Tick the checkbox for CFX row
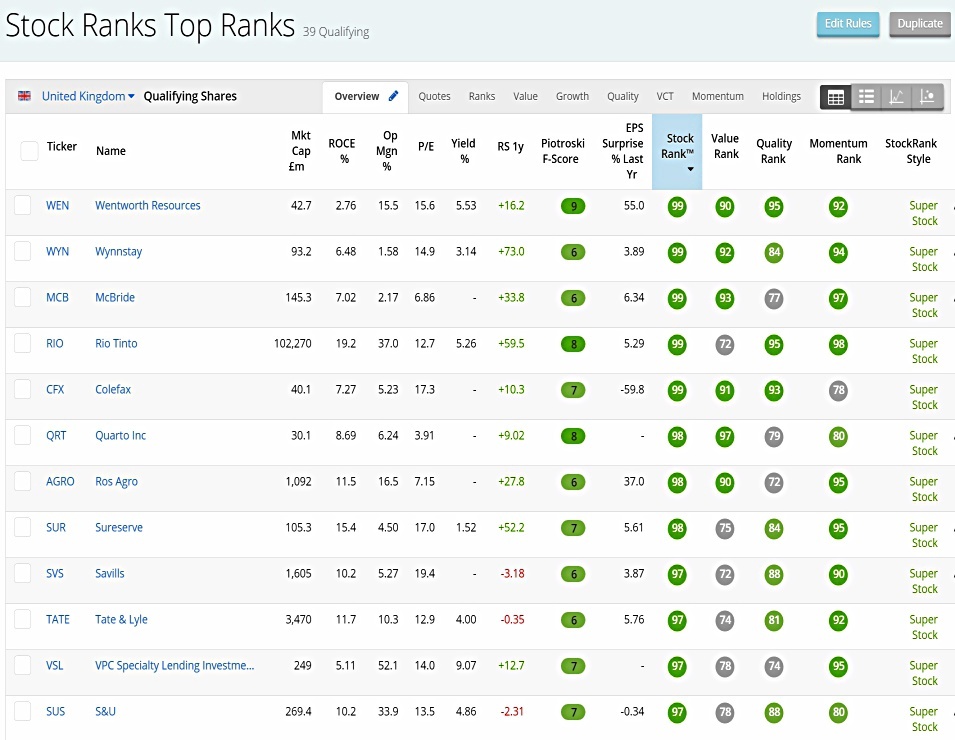 pos(23,389)
